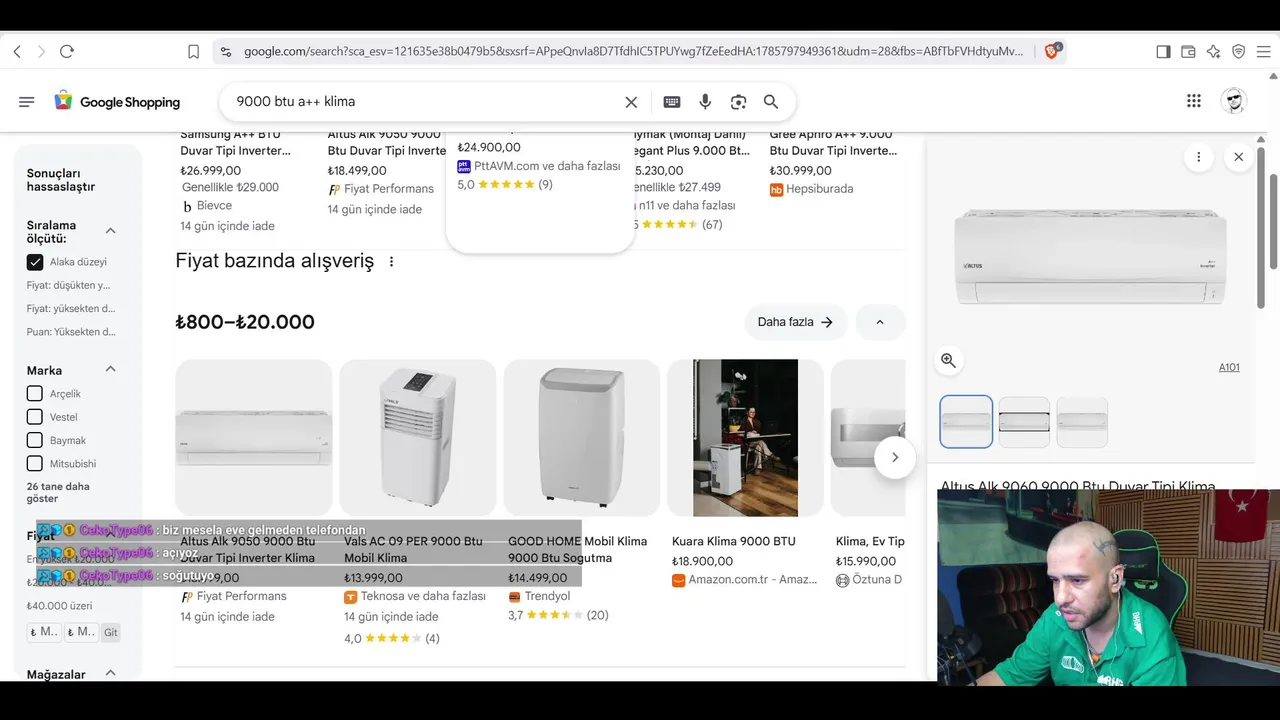This screenshot has width=1280, height=720.
Task: Show 26 more brands
Action: 58,492
